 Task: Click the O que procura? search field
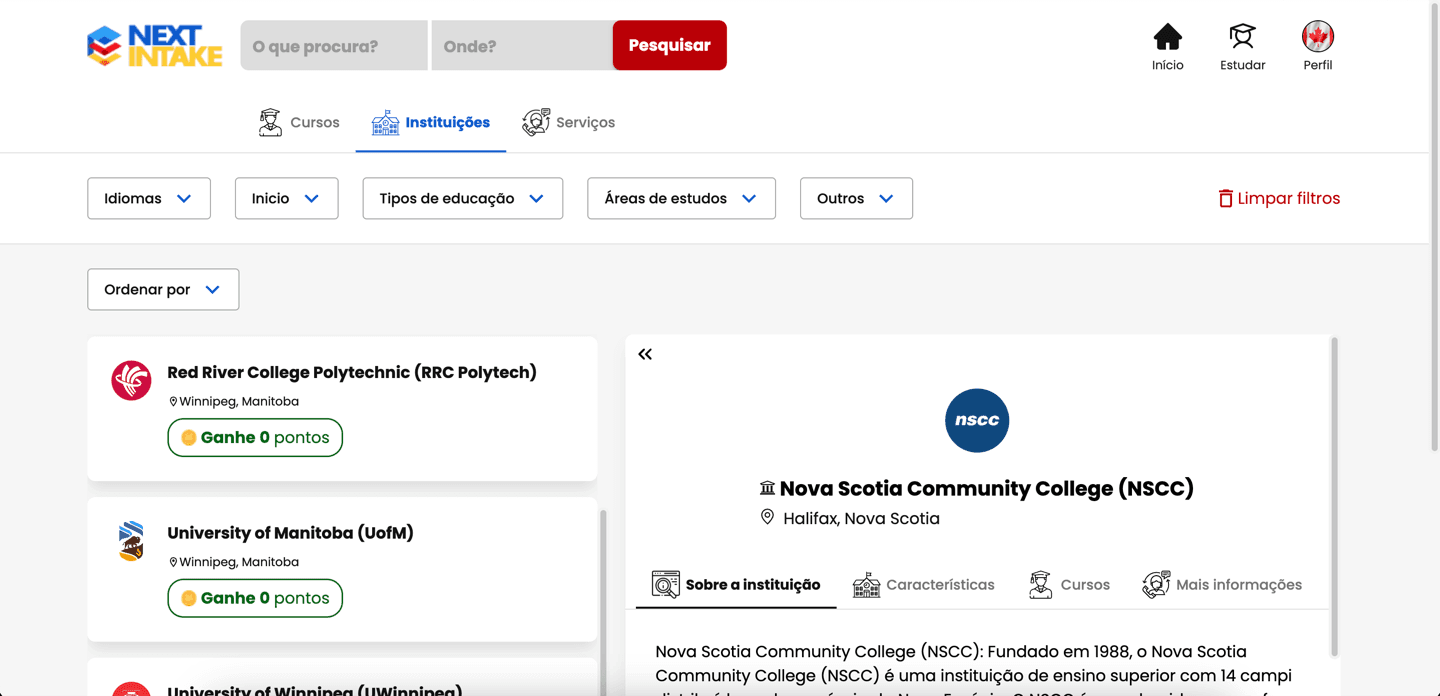pos(334,45)
